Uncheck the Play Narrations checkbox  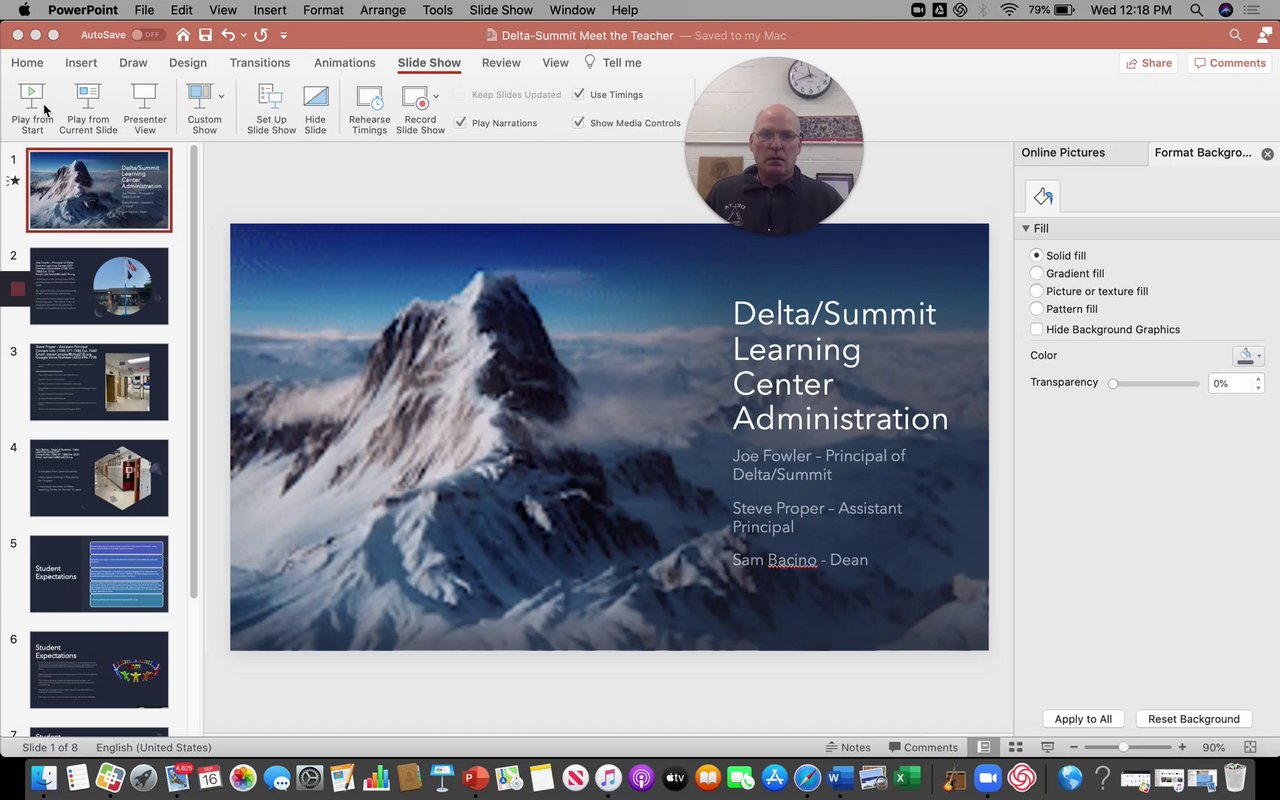pyautogui.click(x=461, y=122)
